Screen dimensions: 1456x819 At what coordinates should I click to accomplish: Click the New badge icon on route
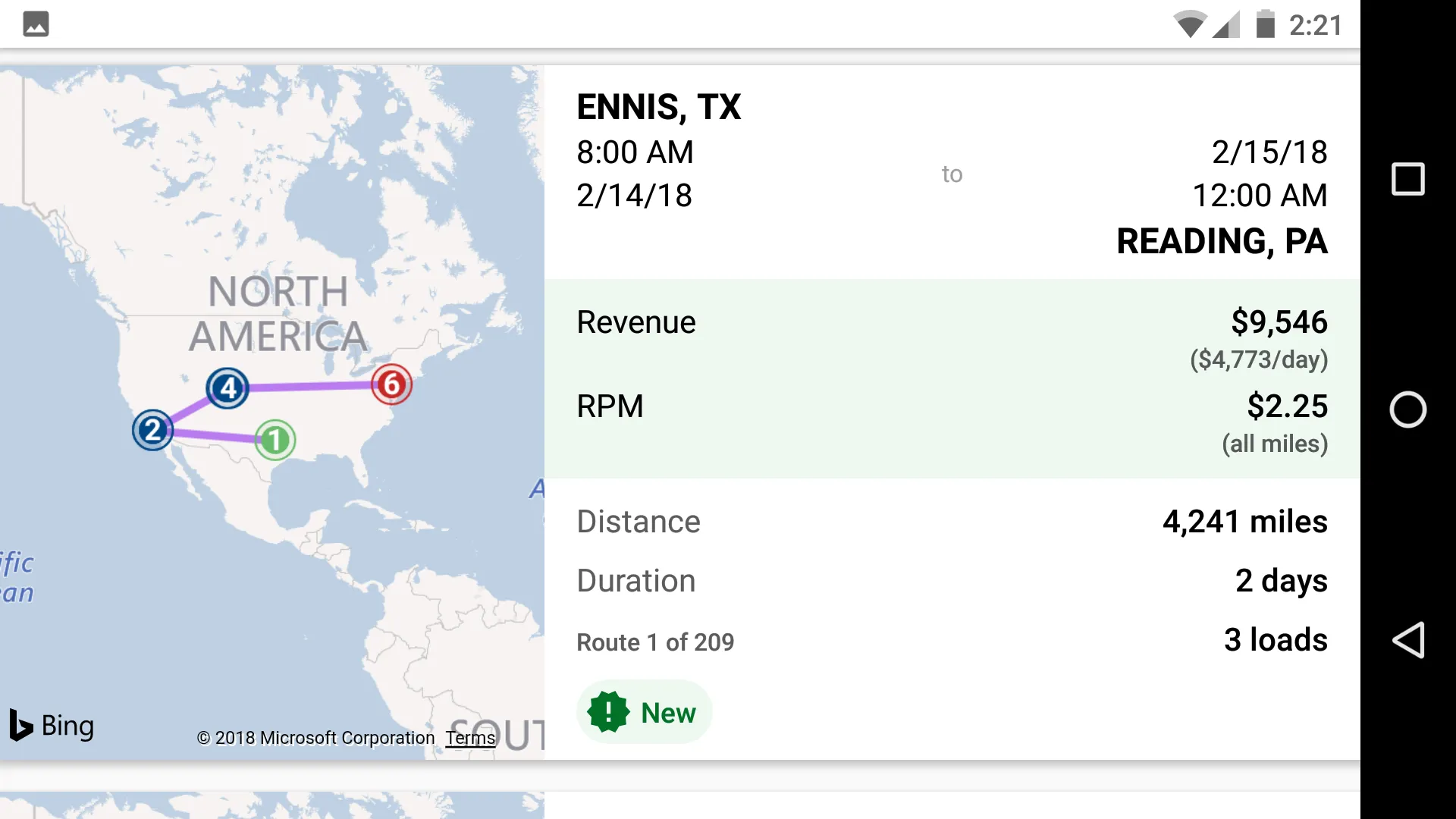point(609,711)
